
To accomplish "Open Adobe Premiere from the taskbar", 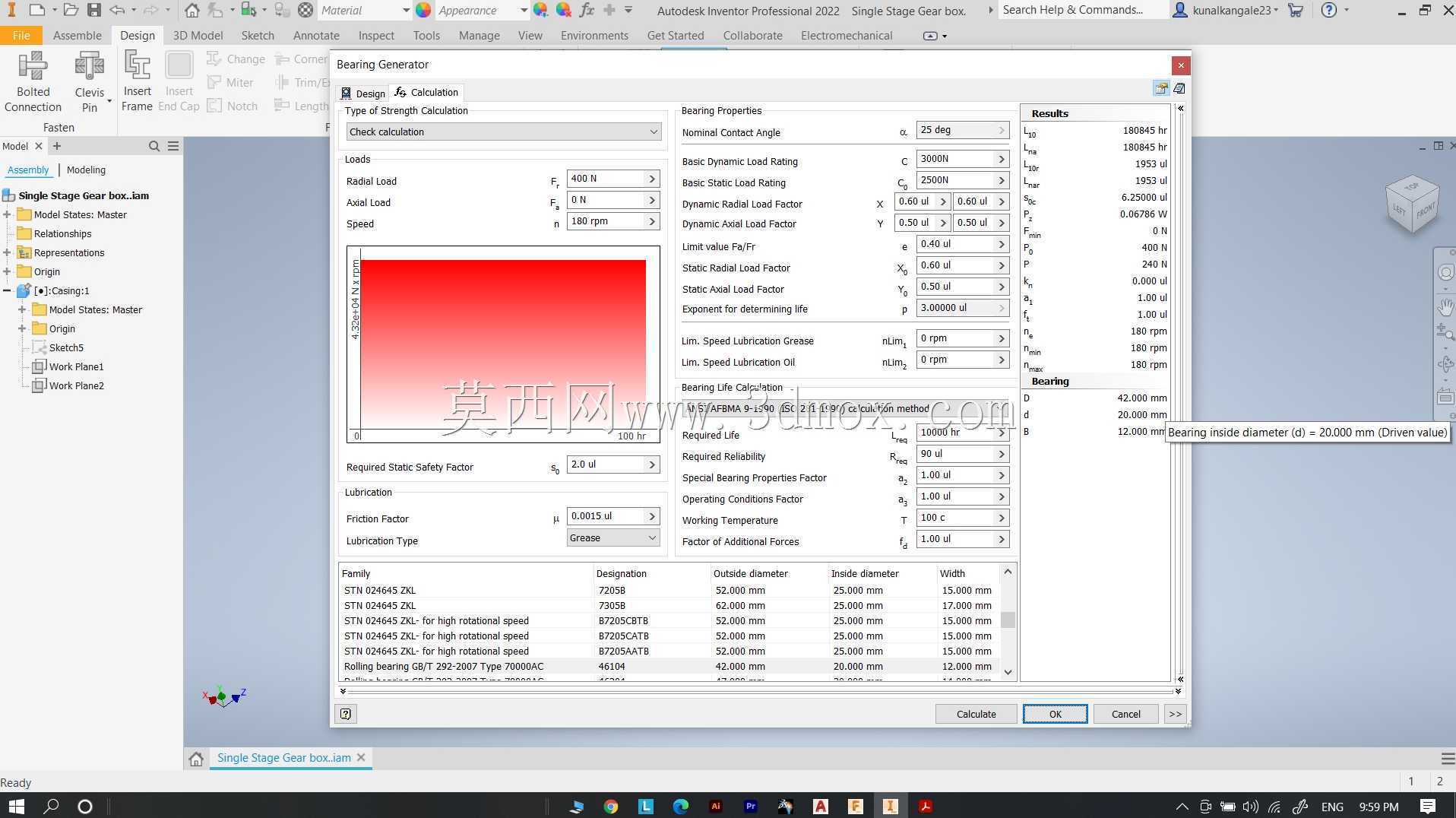I will pyautogui.click(x=751, y=806).
